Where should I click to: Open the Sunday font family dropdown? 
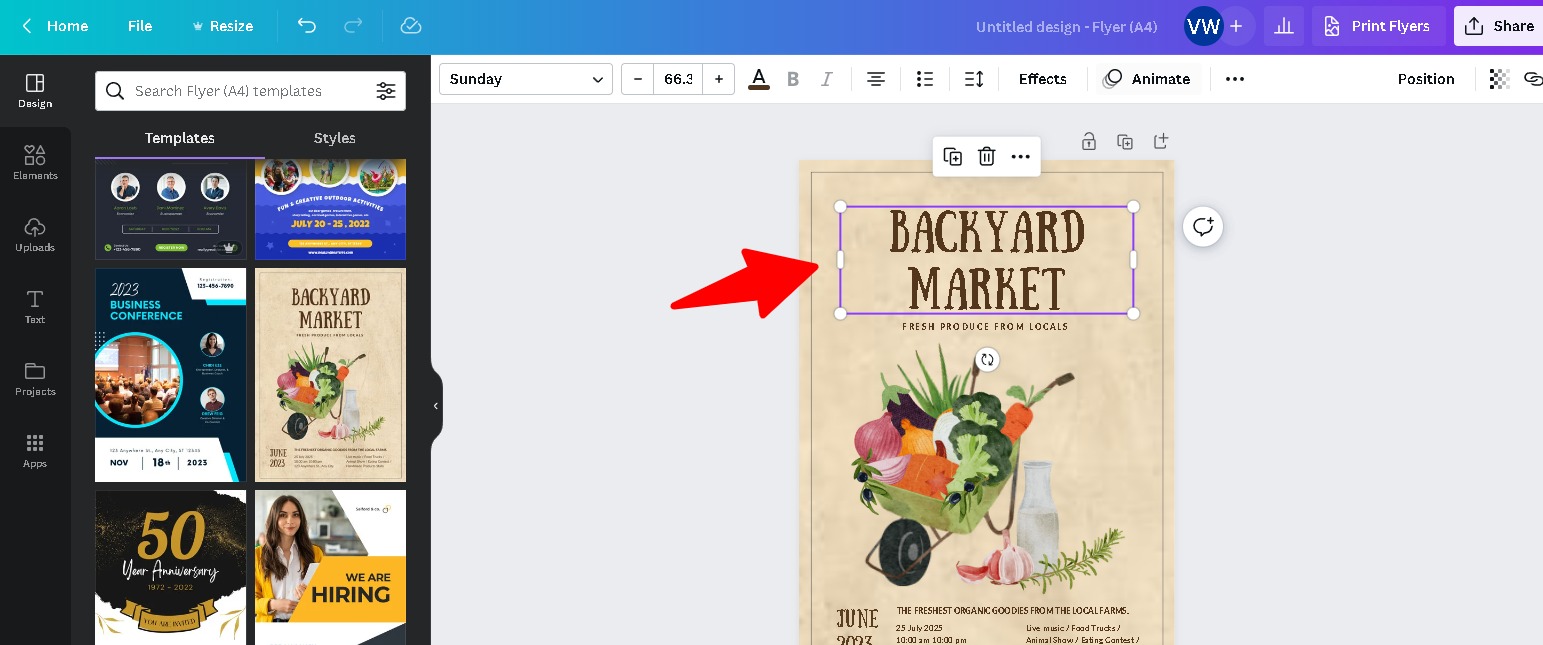pos(525,79)
